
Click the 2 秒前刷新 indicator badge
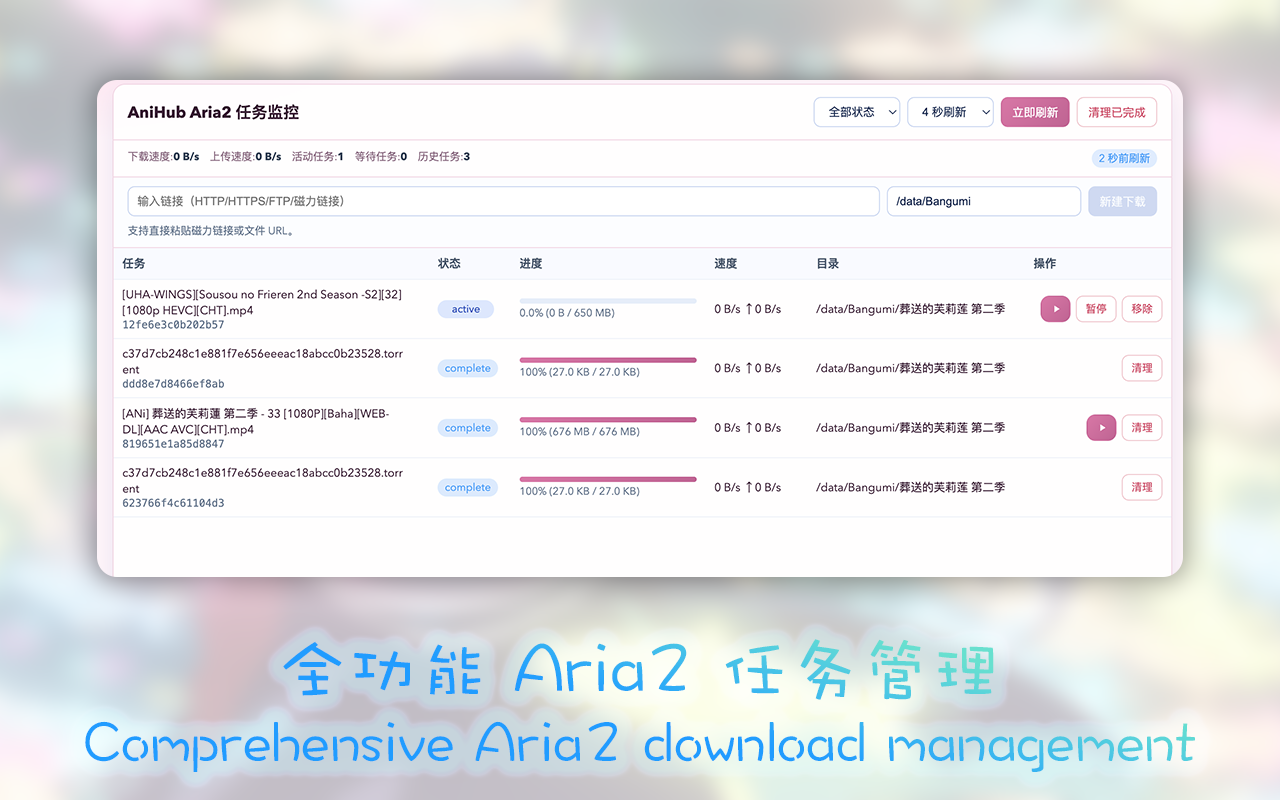pyautogui.click(x=1124, y=158)
